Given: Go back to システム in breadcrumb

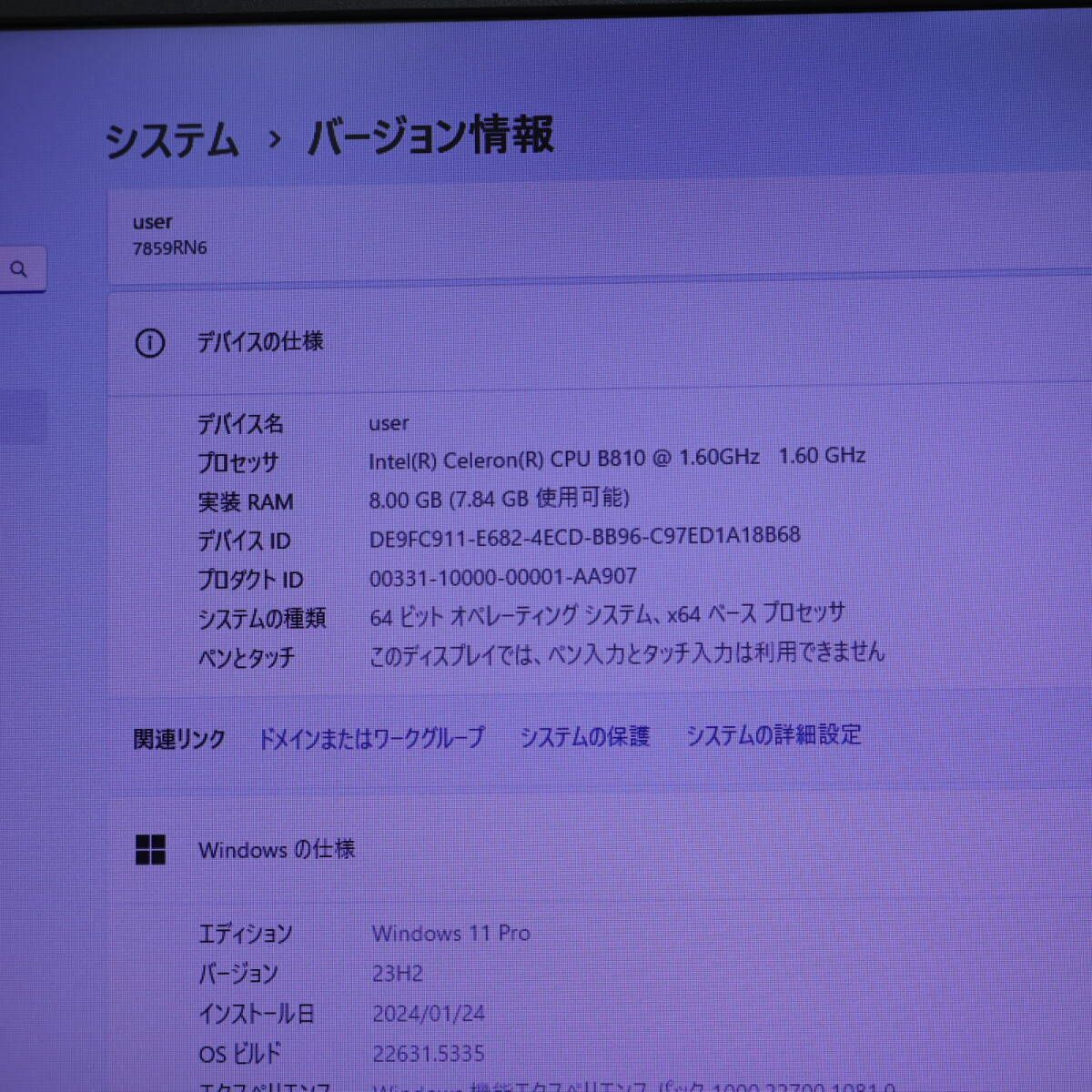Looking at the screenshot, I should [172, 141].
